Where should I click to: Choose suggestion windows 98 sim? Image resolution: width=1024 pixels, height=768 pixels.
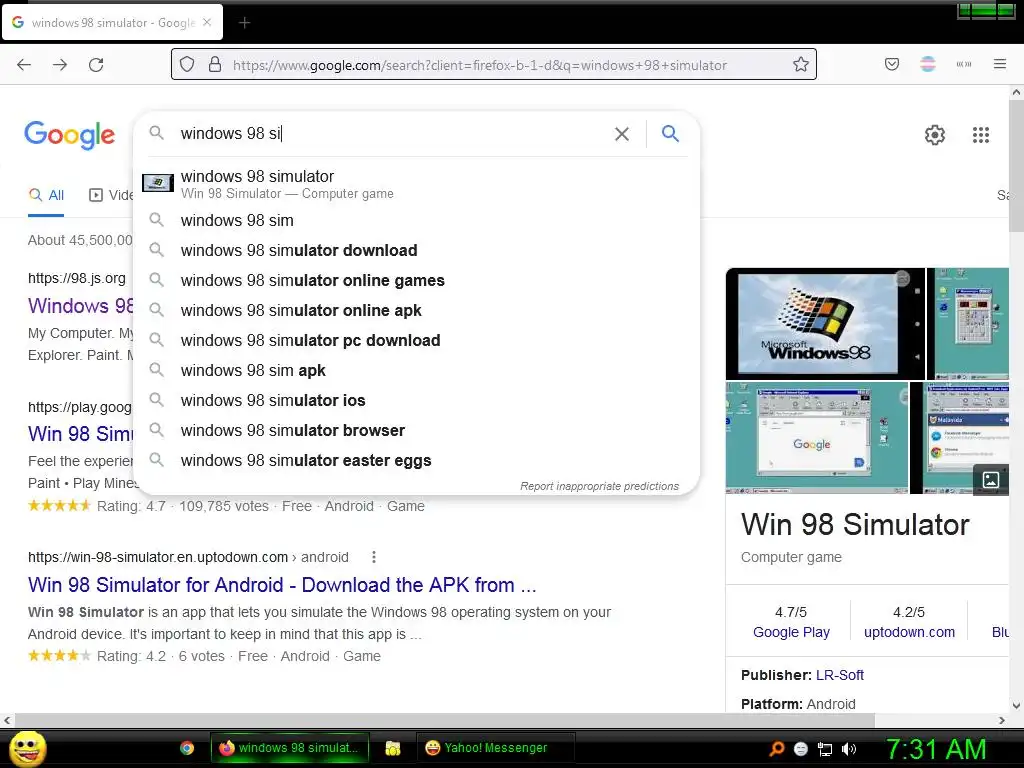click(x=417, y=221)
